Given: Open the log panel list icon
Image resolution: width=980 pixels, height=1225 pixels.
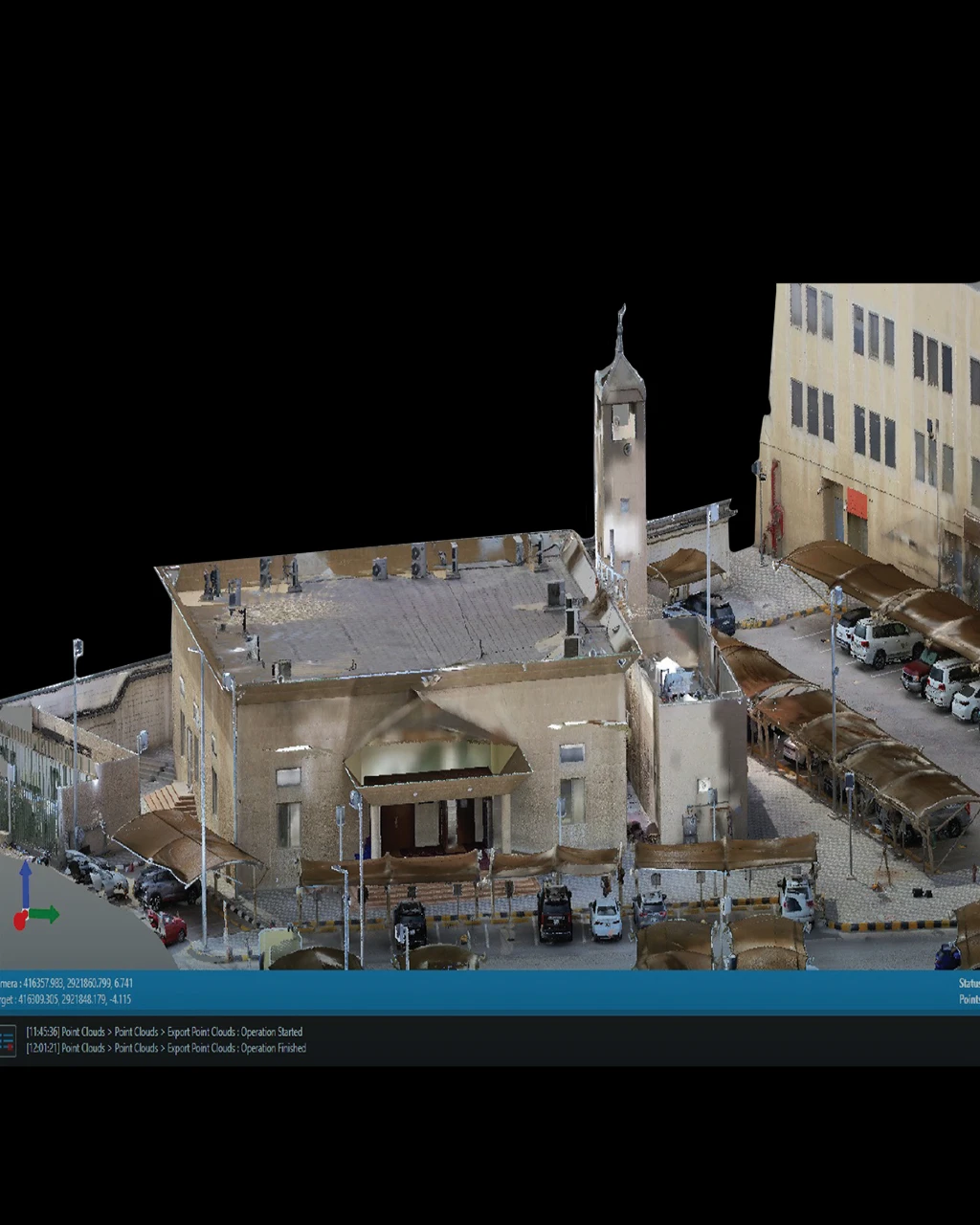Looking at the screenshot, I should pos(7,1040).
